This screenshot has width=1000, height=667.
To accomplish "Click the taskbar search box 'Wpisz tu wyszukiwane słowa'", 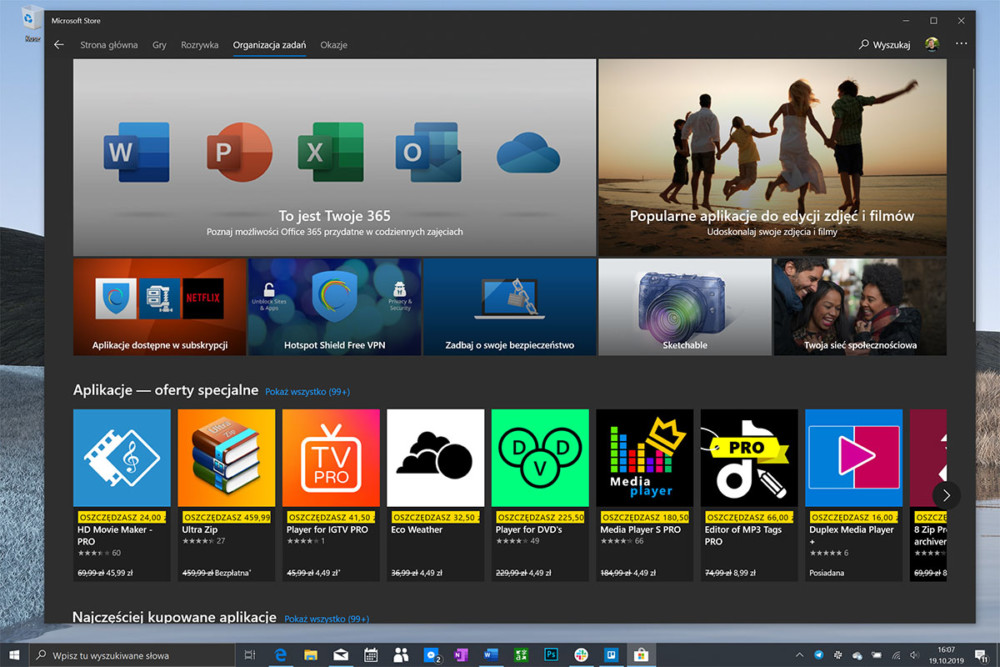I will pos(132,655).
